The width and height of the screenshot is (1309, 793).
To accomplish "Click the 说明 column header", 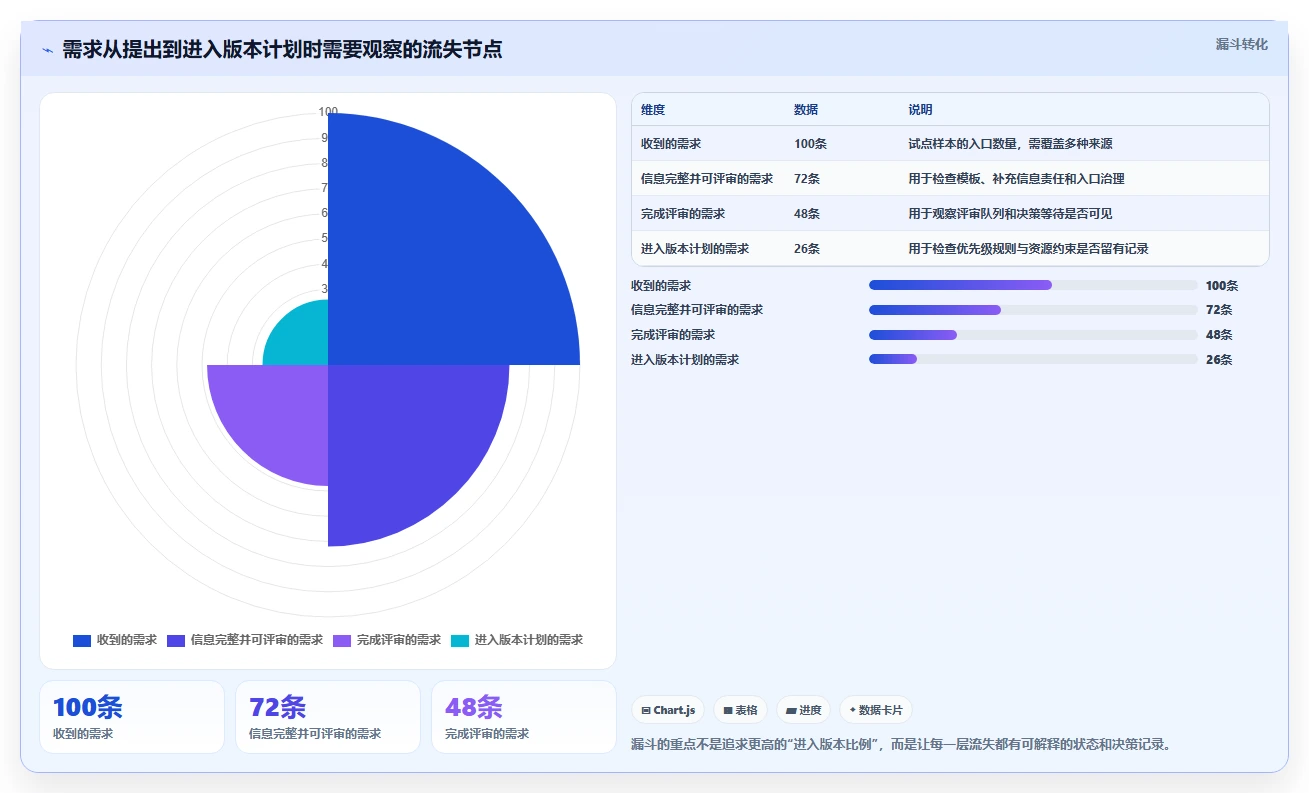I will click(x=920, y=110).
